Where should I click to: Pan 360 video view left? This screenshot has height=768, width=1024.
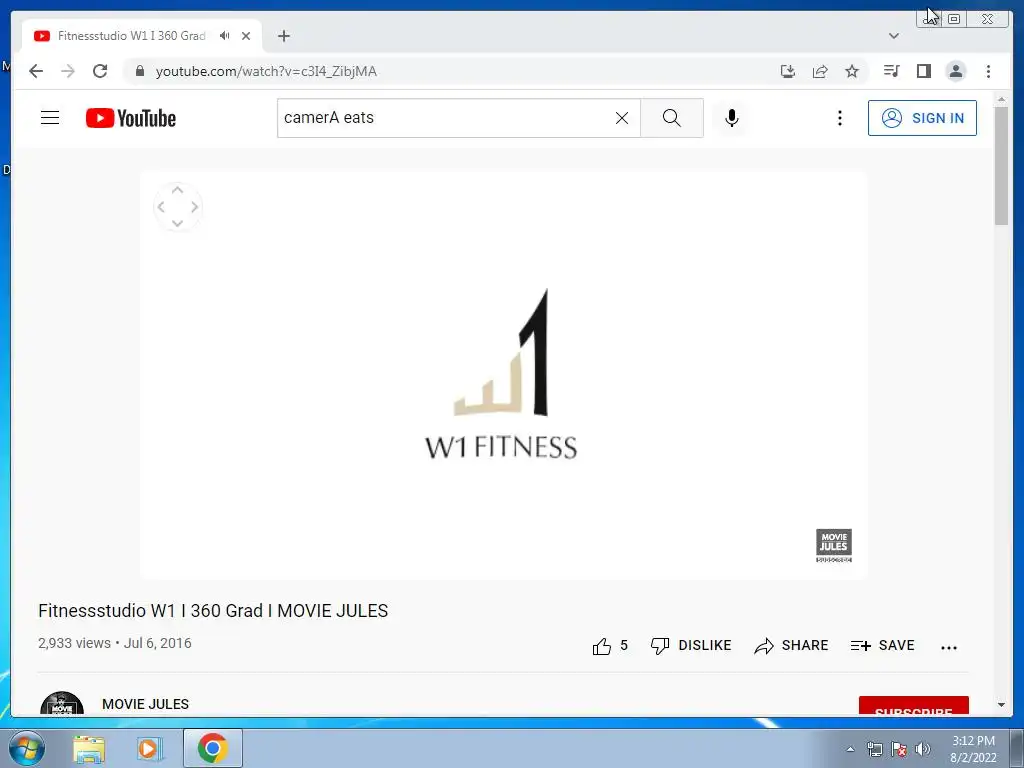161,207
